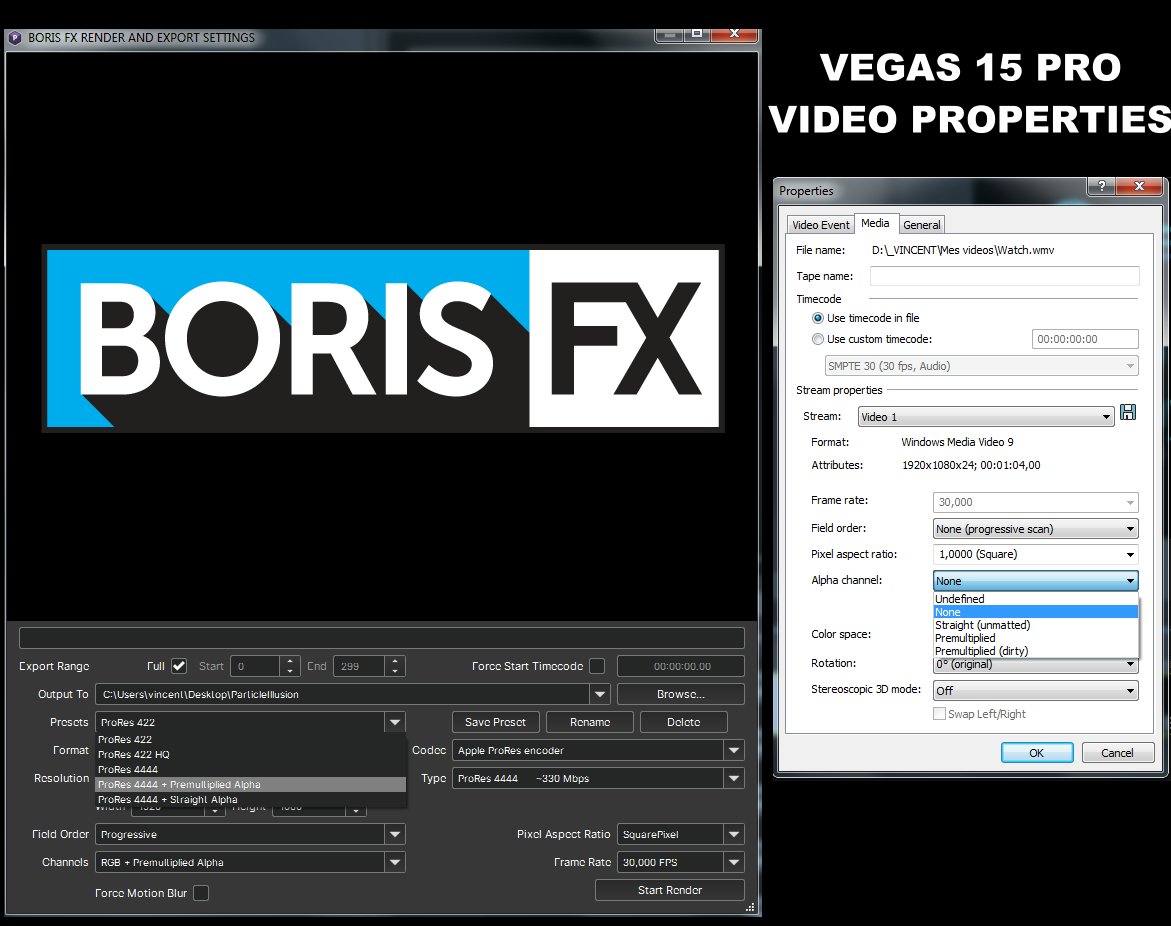Click the Boris FX logo preview
Viewport: 1171px width, 926px height.
point(382,338)
